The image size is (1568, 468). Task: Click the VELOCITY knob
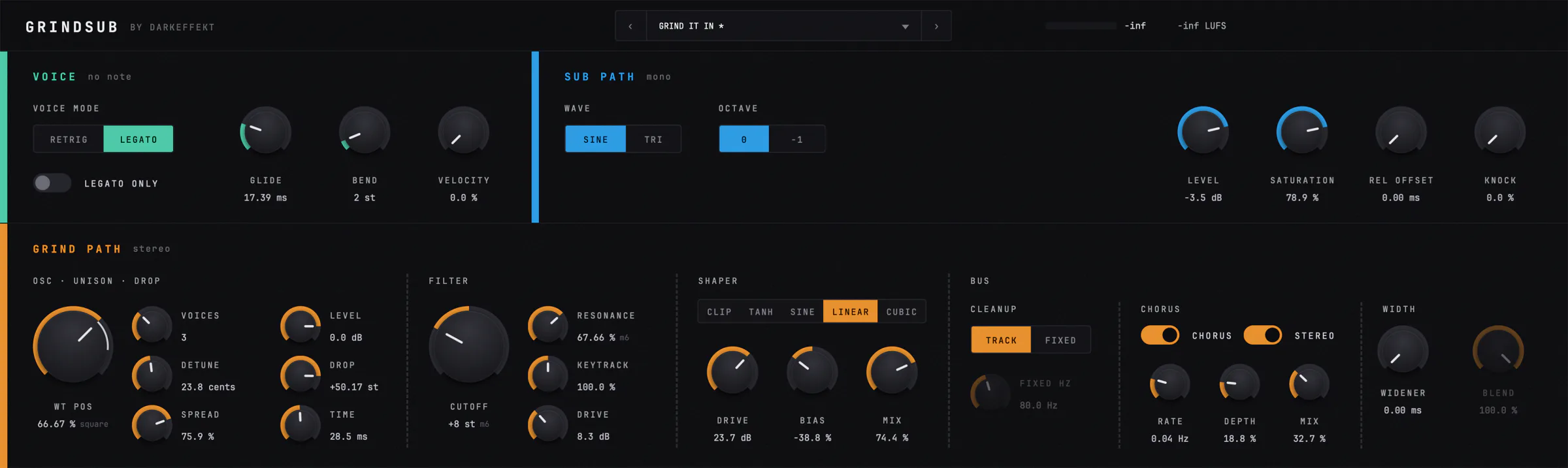tap(463, 131)
